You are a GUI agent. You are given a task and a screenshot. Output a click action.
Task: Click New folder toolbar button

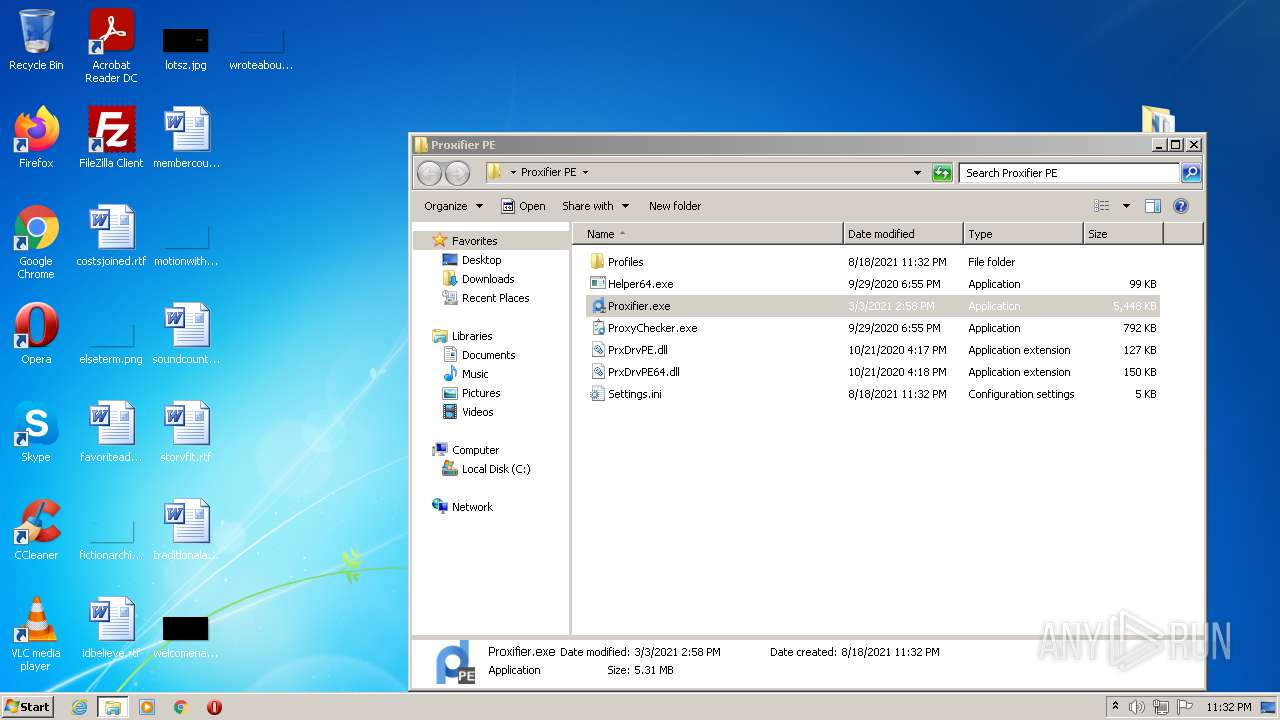click(675, 206)
